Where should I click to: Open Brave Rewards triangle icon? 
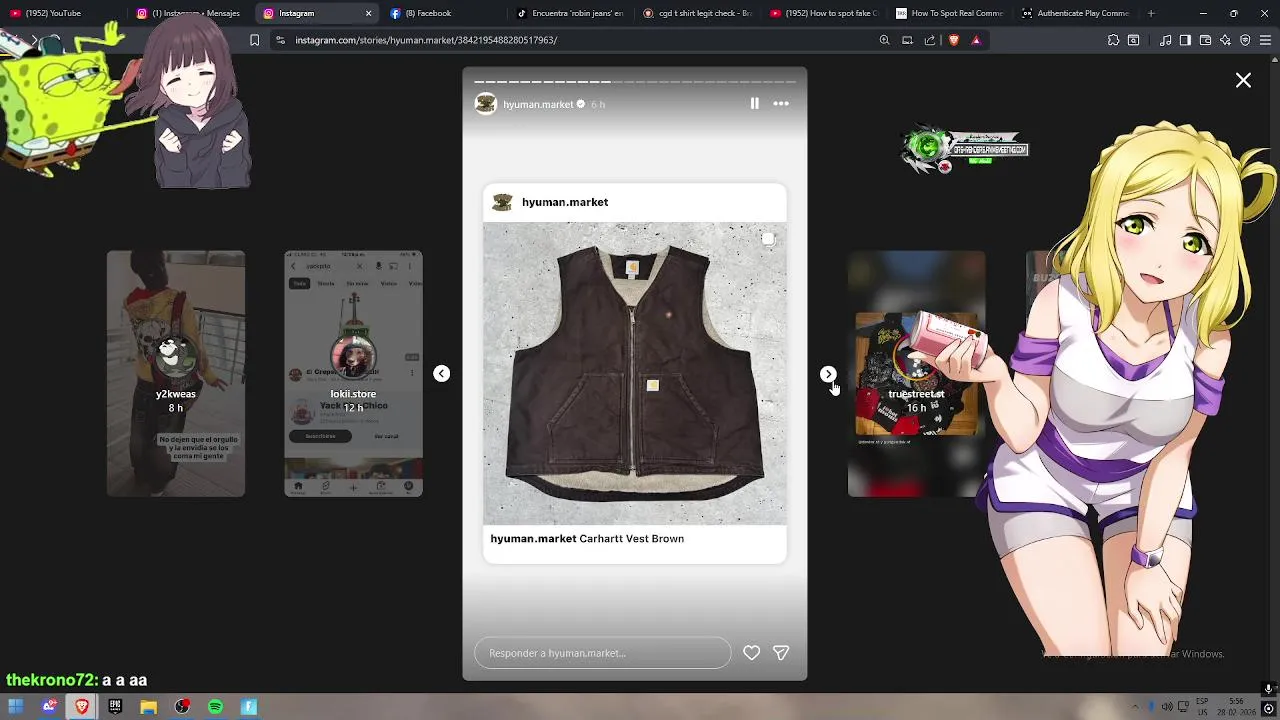click(976, 40)
